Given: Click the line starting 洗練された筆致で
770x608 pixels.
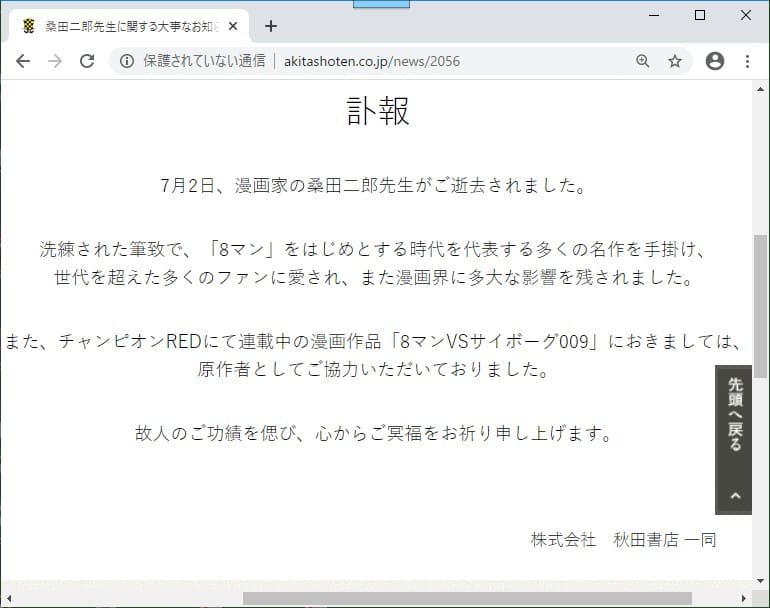Looking at the screenshot, I should point(373,249).
